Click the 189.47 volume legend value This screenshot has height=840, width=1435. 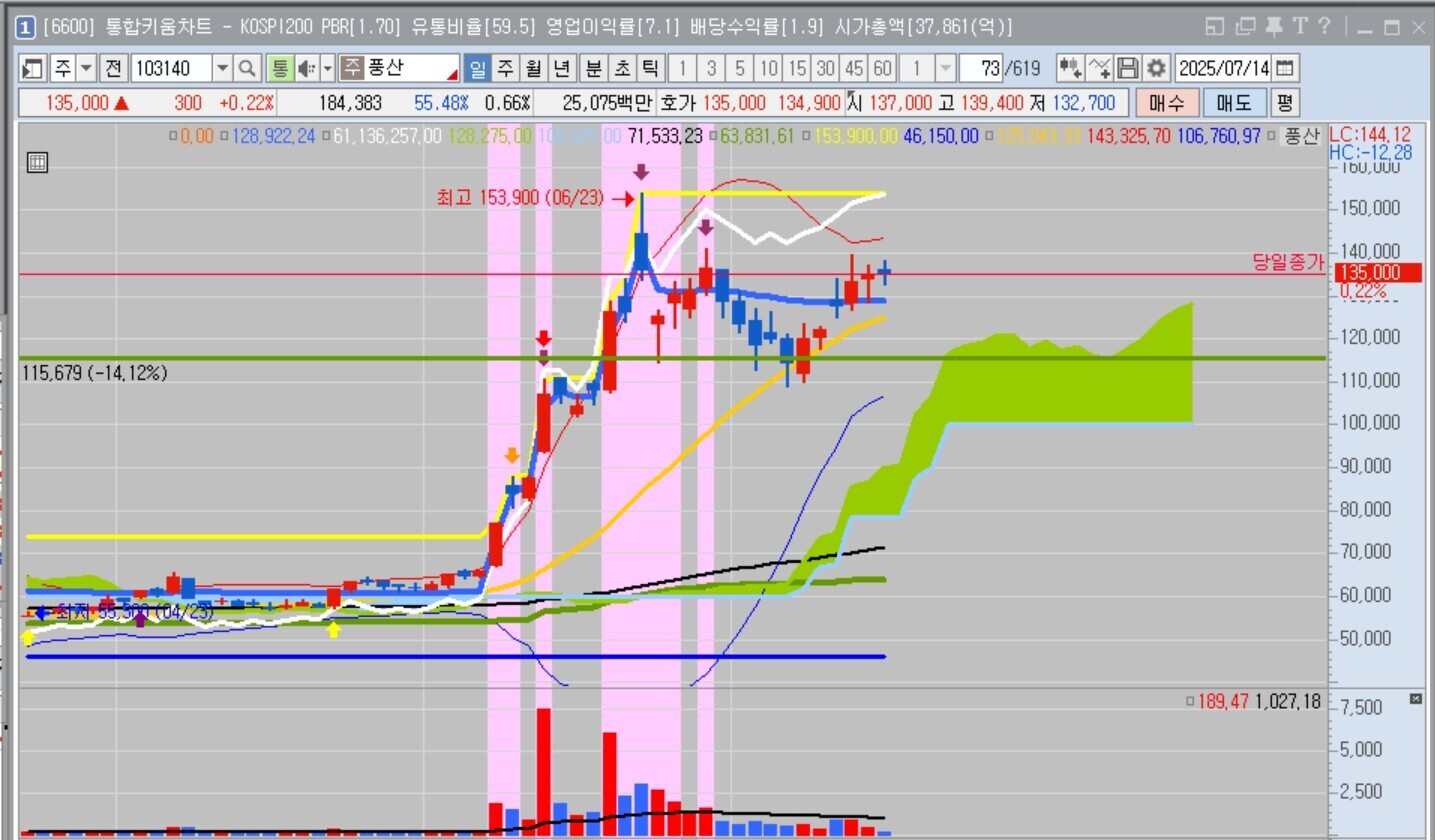tap(1222, 702)
